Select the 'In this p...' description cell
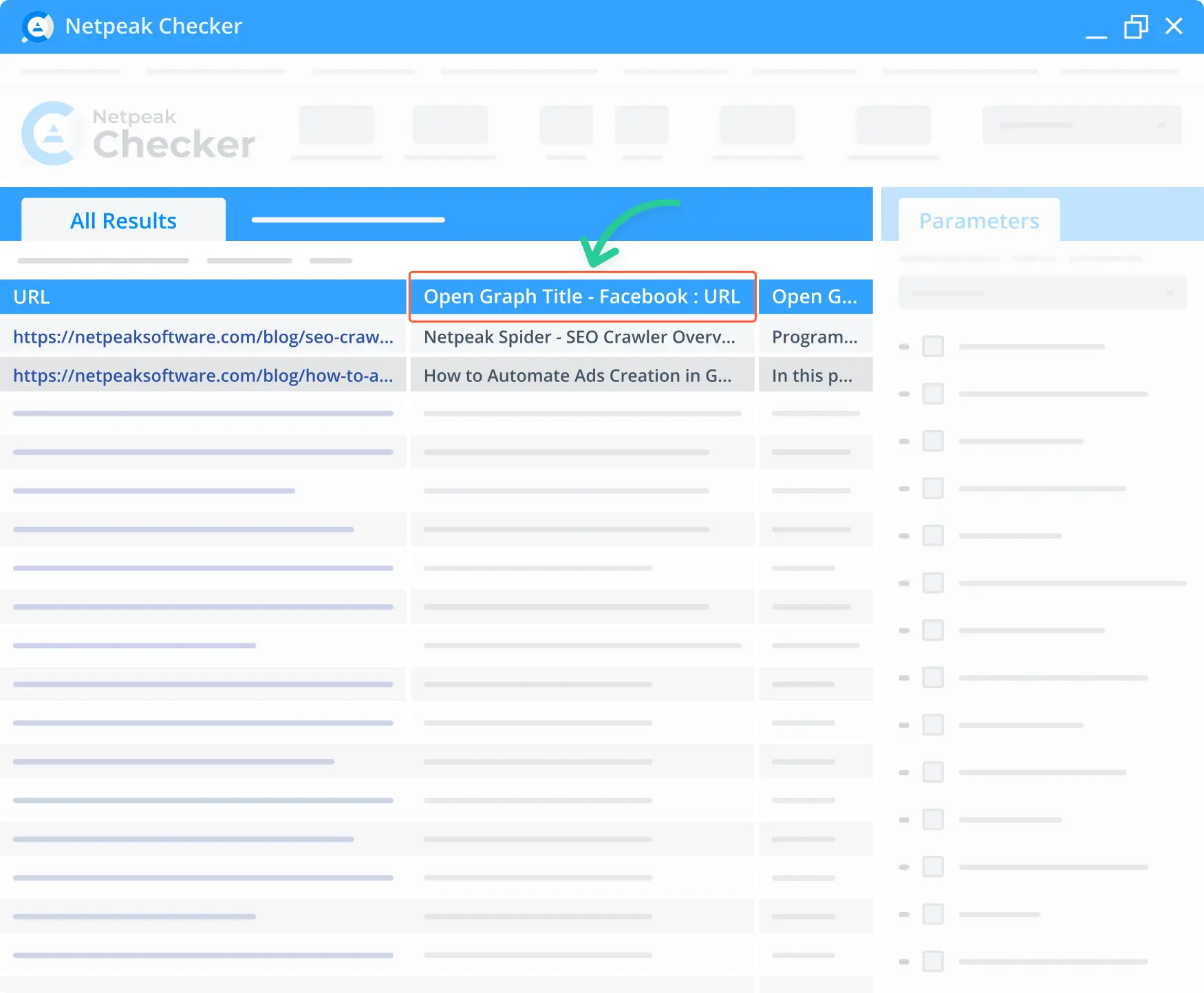The width and height of the screenshot is (1204, 993). tap(815, 375)
